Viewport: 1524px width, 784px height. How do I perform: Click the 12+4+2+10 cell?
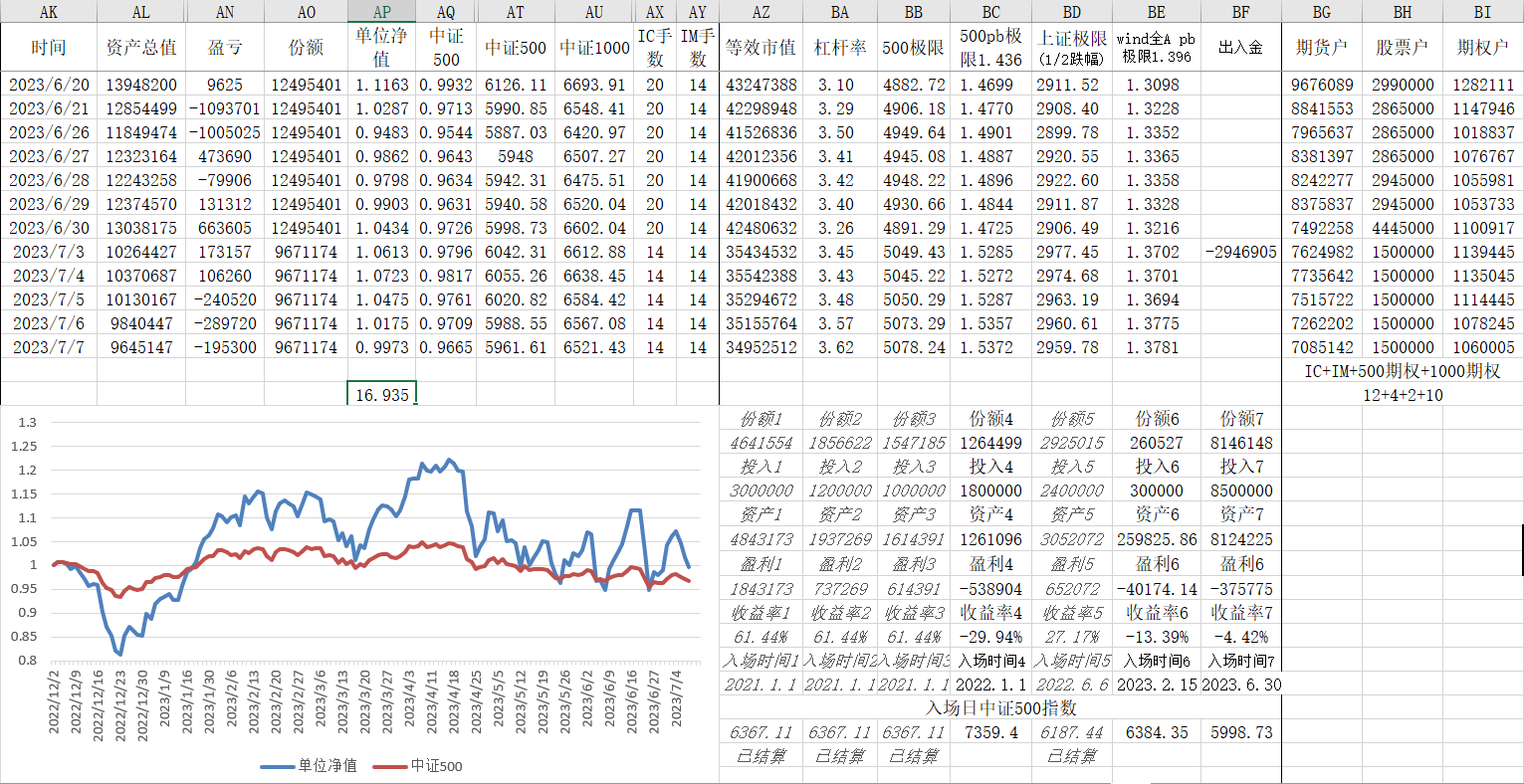pyautogui.click(x=1402, y=395)
